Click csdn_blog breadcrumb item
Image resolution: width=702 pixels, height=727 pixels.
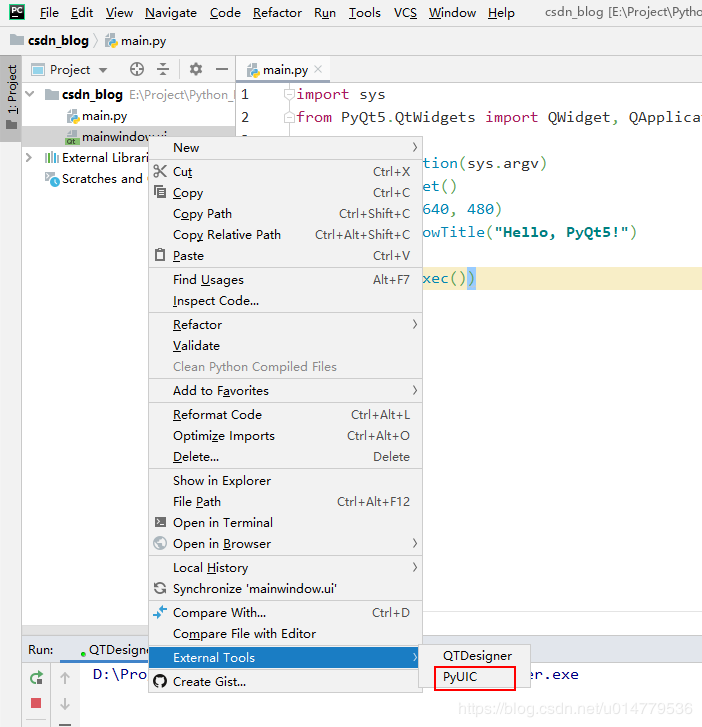point(58,41)
